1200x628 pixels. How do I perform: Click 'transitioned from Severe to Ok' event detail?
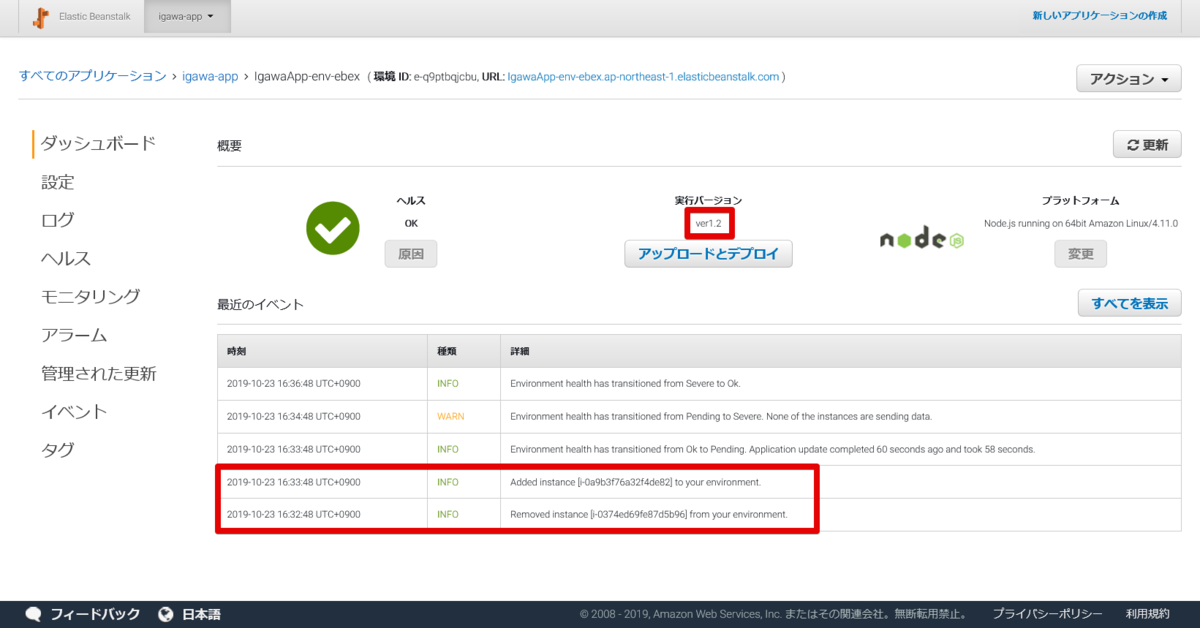click(x=625, y=384)
